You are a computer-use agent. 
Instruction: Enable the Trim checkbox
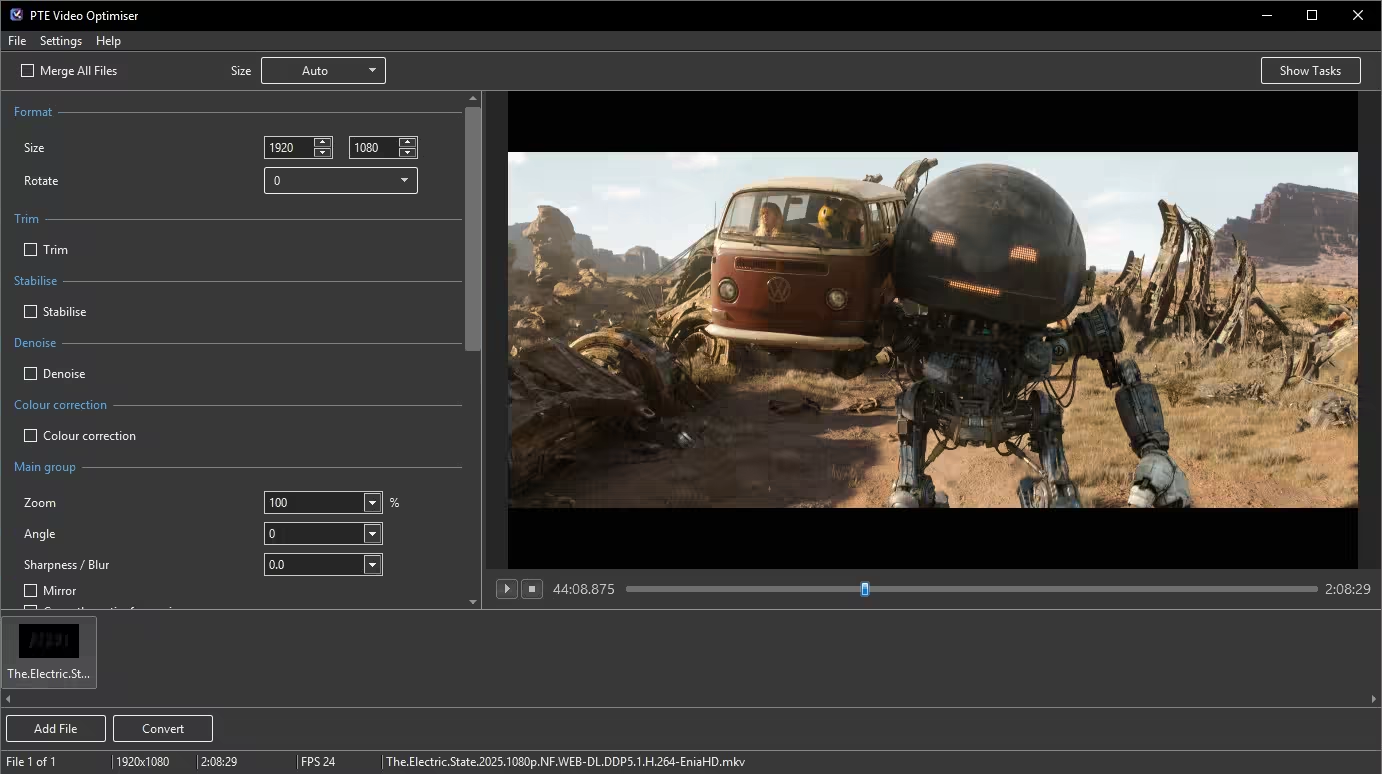tap(31, 250)
